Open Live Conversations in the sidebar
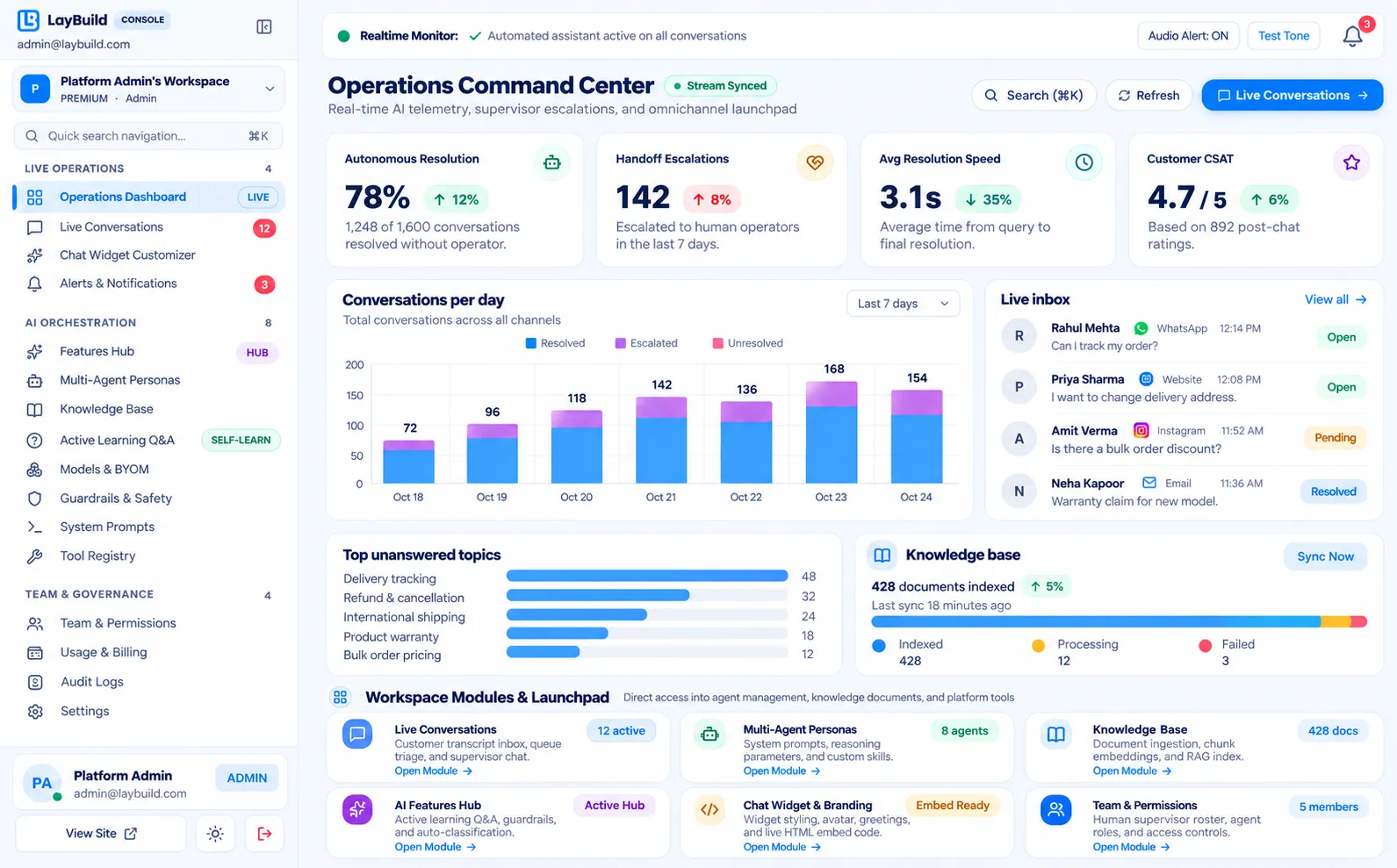This screenshot has height=868, width=1397. (148, 227)
